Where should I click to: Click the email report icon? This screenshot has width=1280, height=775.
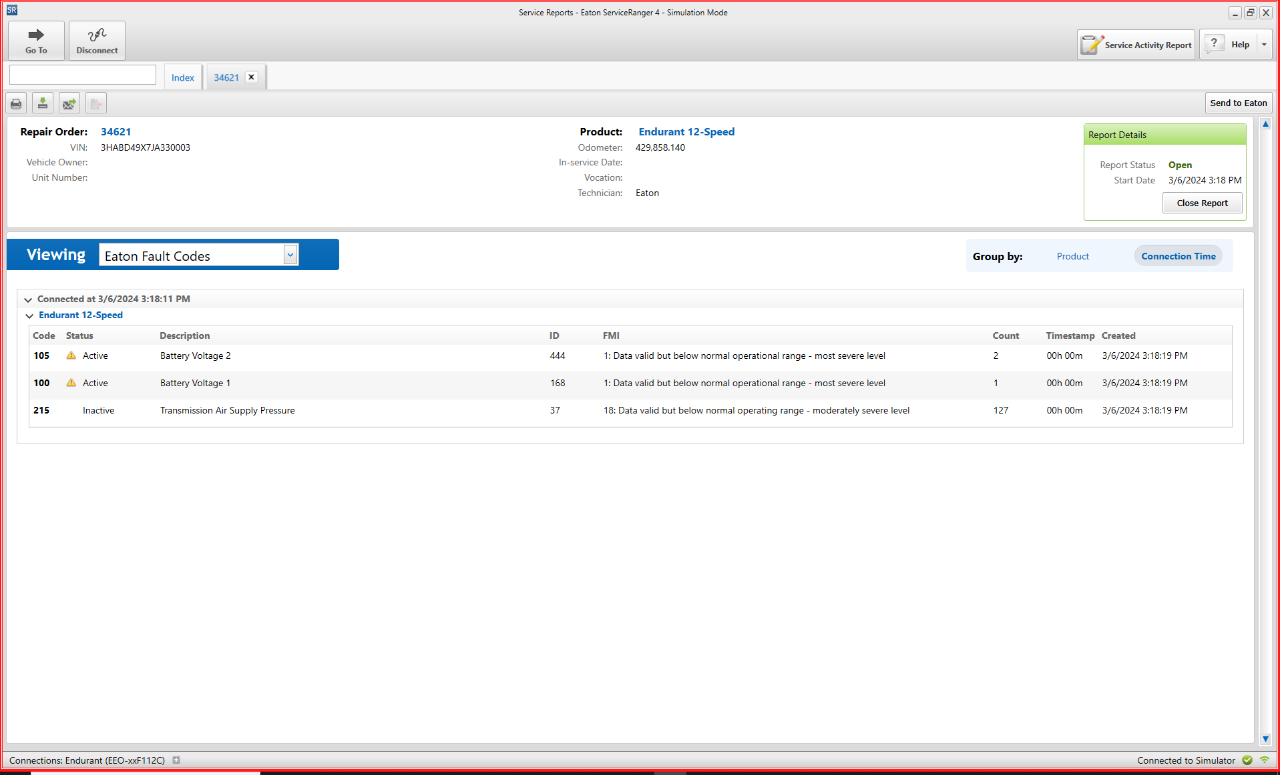(x=69, y=103)
